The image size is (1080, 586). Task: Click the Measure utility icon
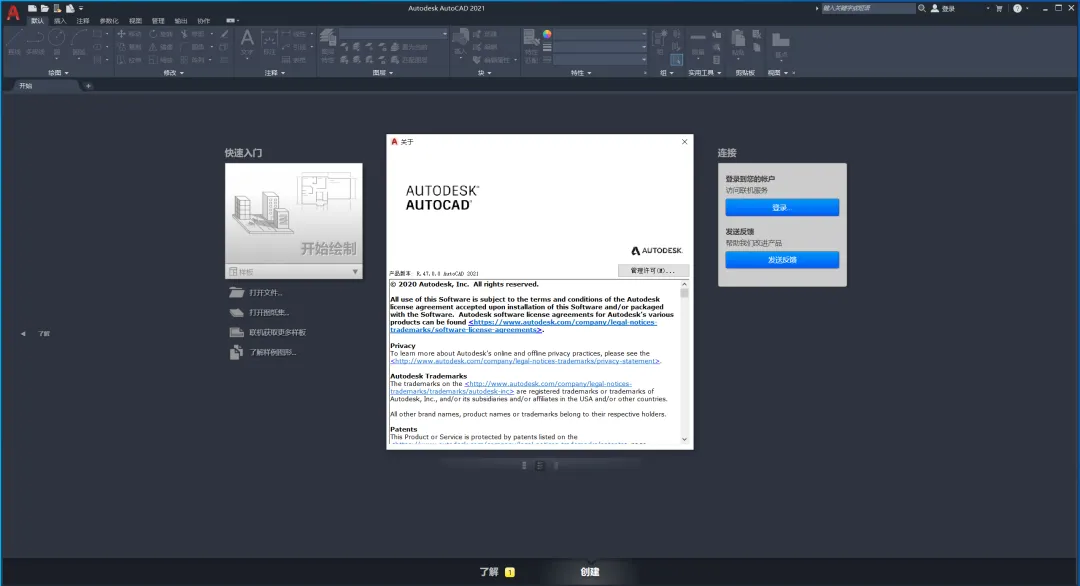click(698, 43)
